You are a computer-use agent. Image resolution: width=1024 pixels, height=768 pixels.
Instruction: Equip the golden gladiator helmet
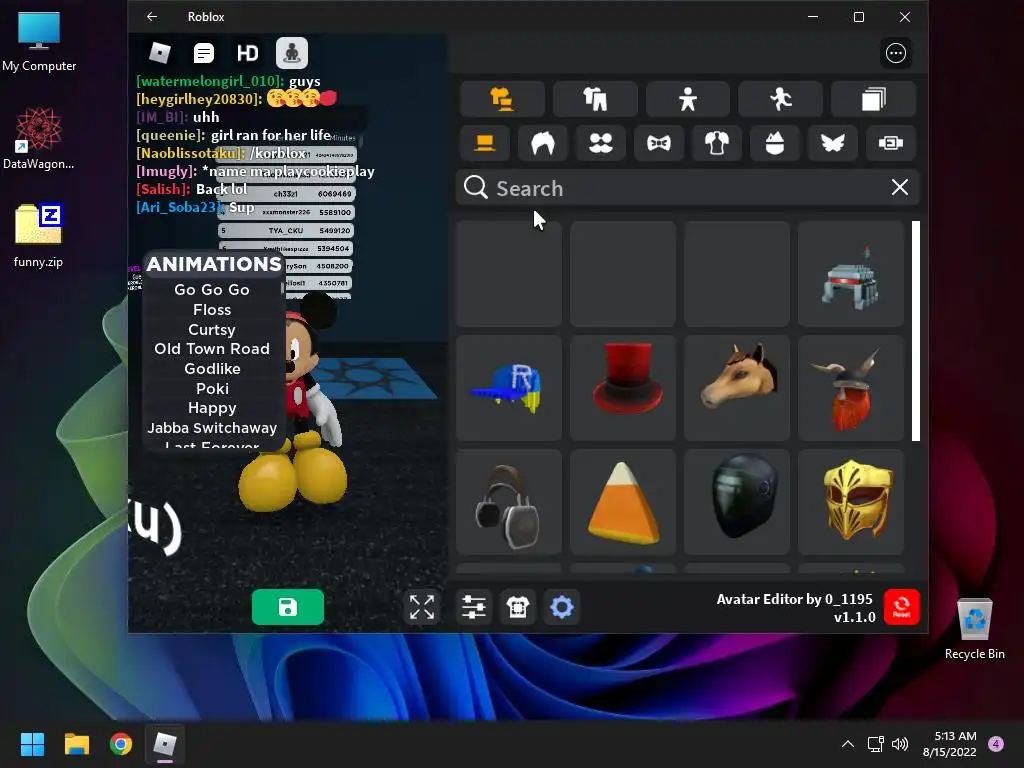click(x=851, y=502)
